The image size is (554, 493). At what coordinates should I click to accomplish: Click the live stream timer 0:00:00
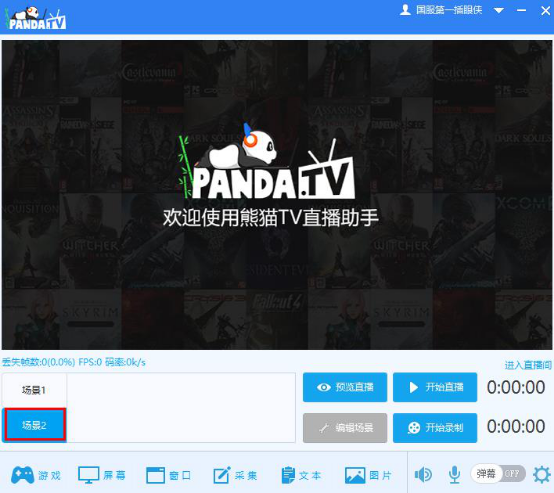[516, 387]
